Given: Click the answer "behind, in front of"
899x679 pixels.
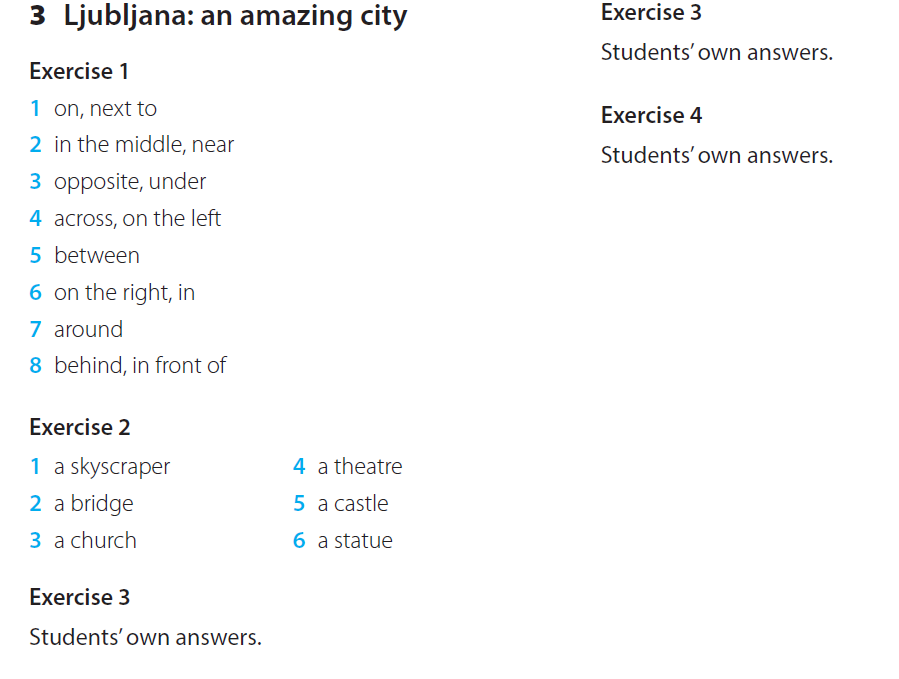Looking at the screenshot, I should pos(140,366).
